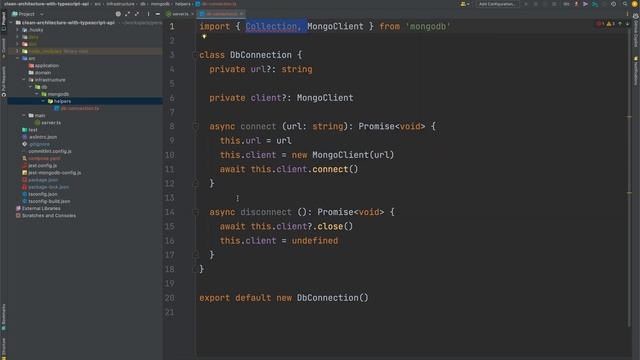Click the helpers breadcrumb item
This screenshot has height=360, width=640.
(x=182, y=4)
